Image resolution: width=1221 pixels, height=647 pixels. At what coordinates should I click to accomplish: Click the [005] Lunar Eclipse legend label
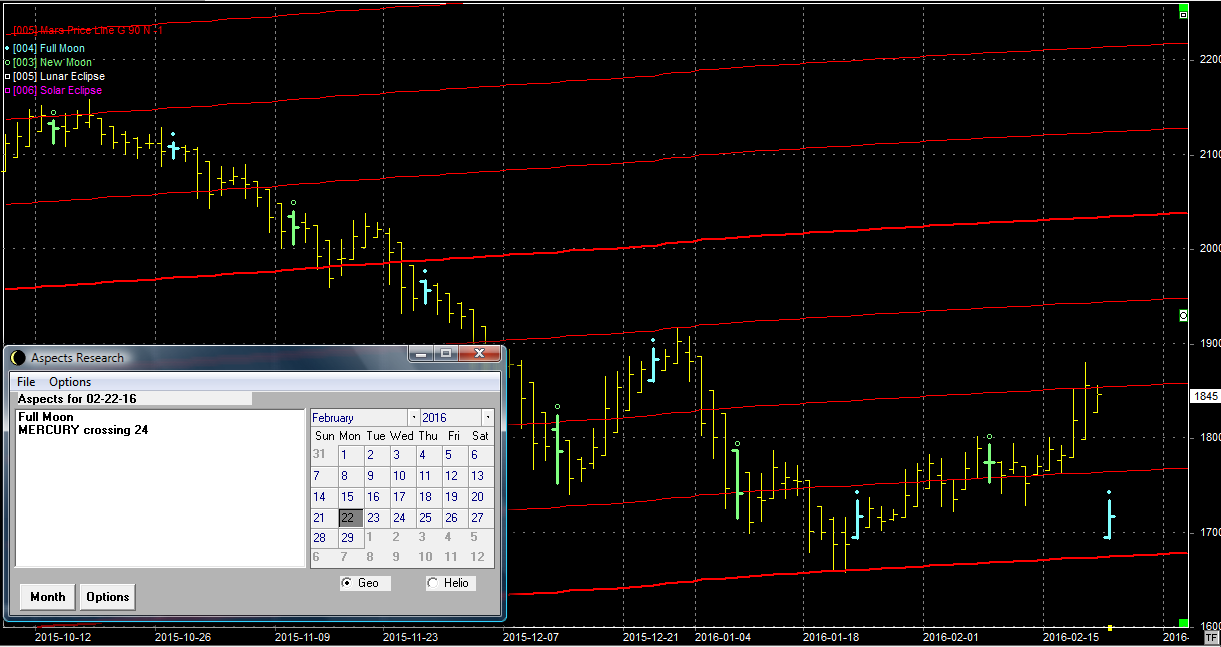tap(58, 76)
